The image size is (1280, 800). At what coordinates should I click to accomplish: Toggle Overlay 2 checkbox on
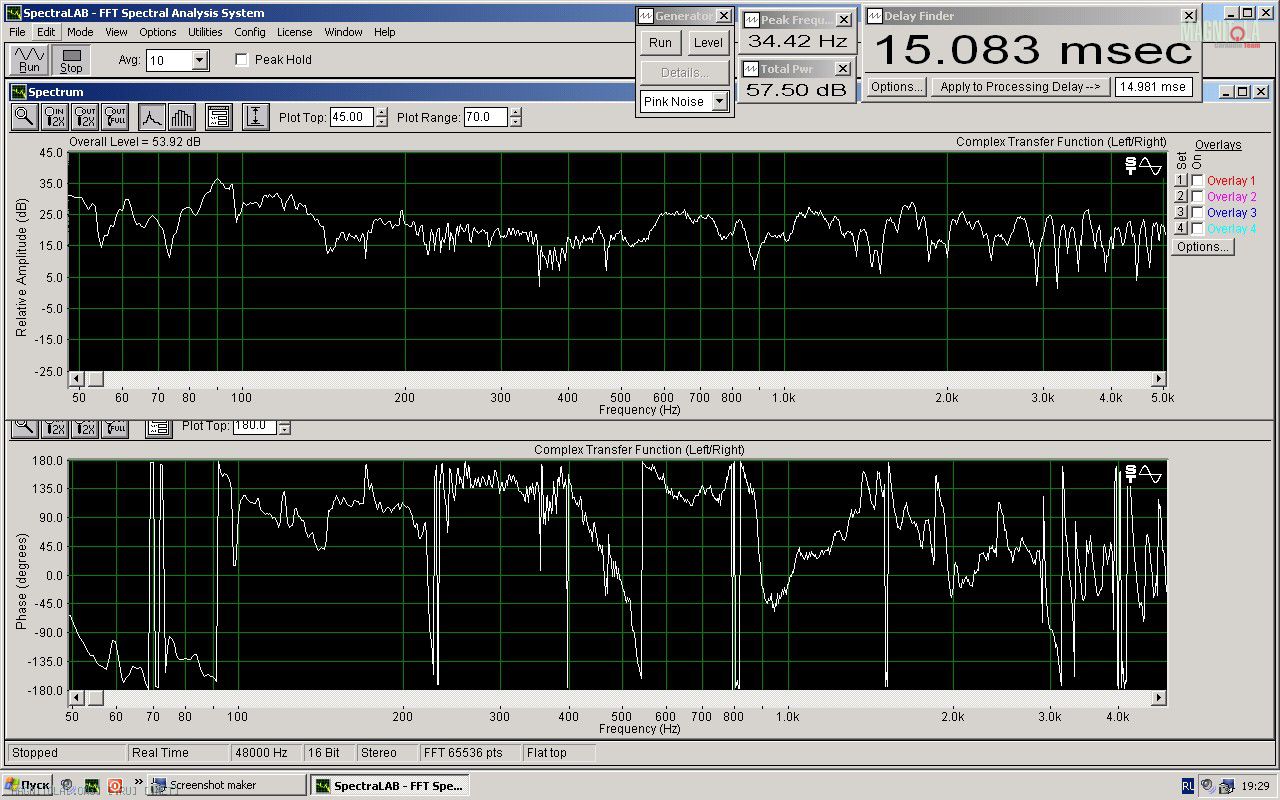[1197, 197]
